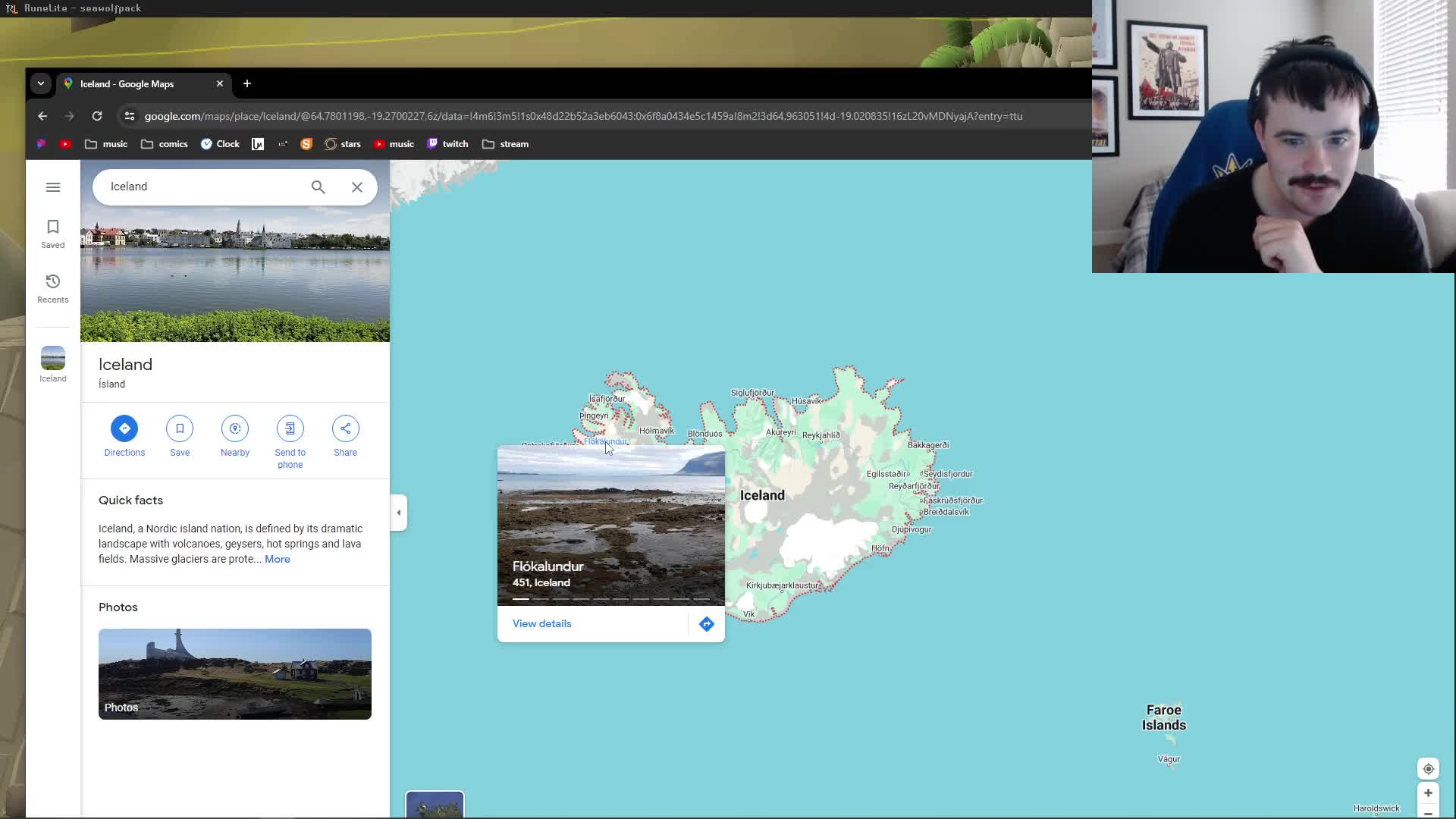Expand Quick facts with More link
The height and width of the screenshot is (819, 1456).
click(x=278, y=559)
